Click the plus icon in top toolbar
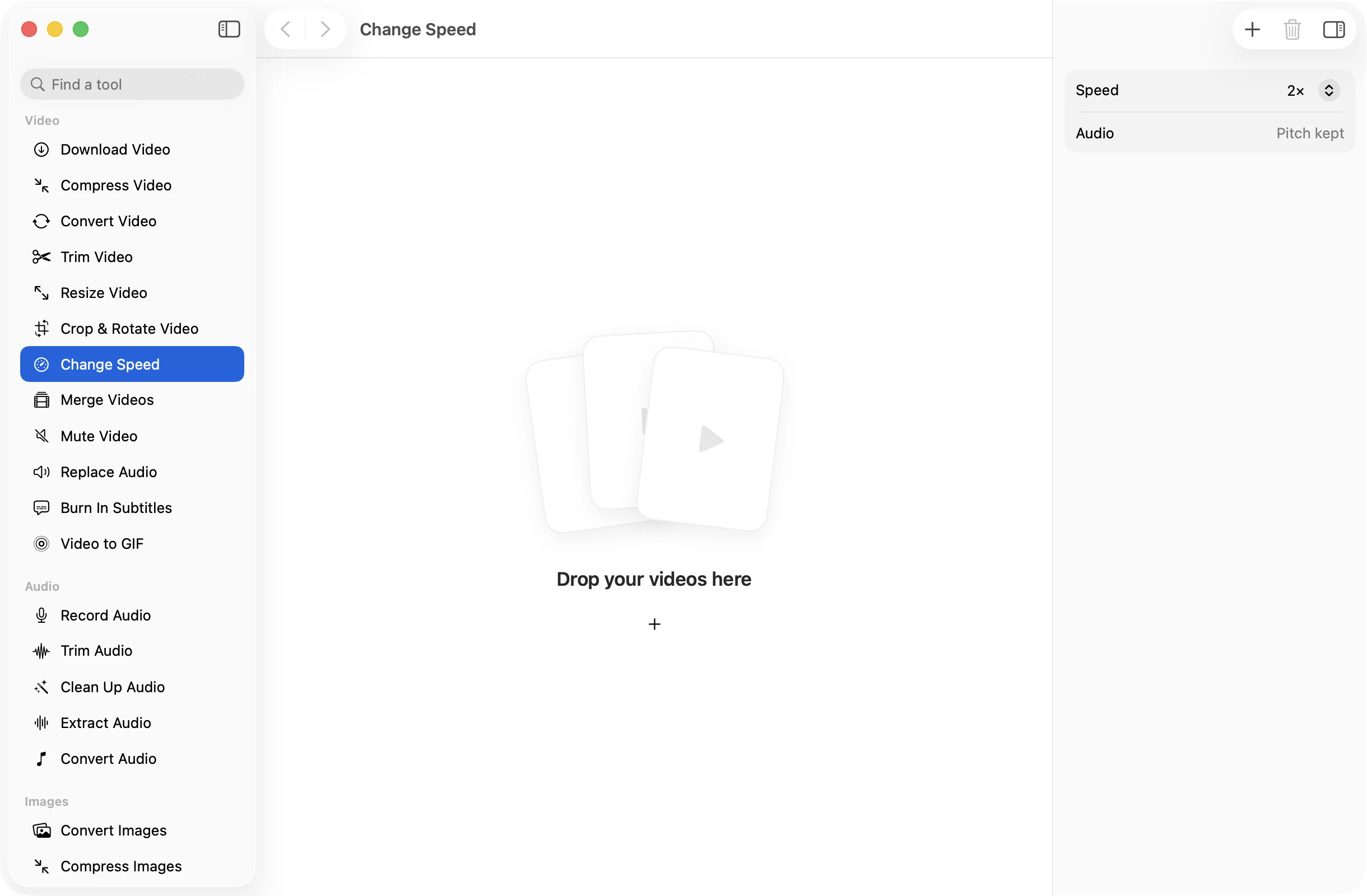The width and height of the screenshot is (1367, 896). coord(1252,29)
